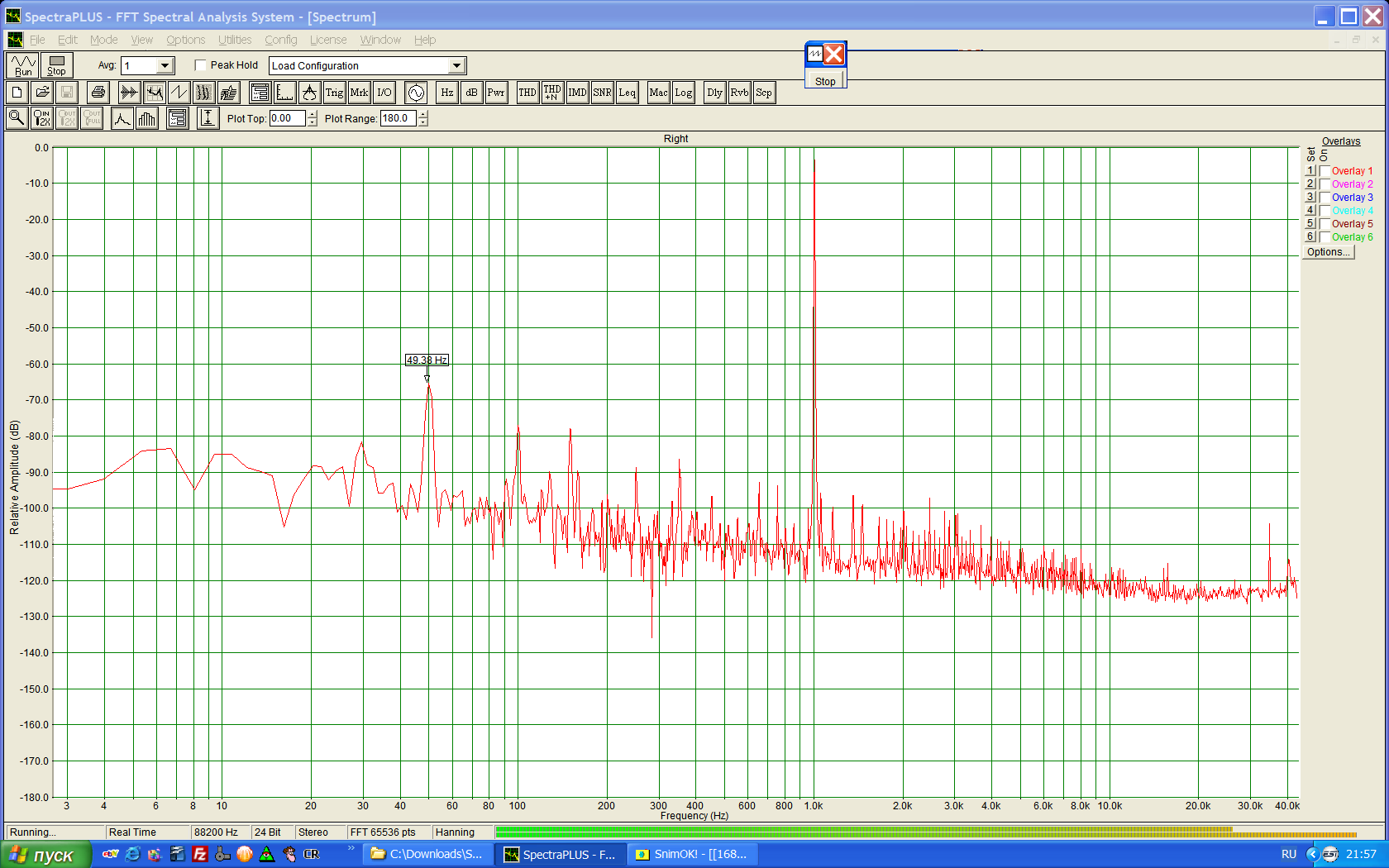The height and width of the screenshot is (868, 1389).
Task: Click the SNR measurement icon
Action: point(602,93)
